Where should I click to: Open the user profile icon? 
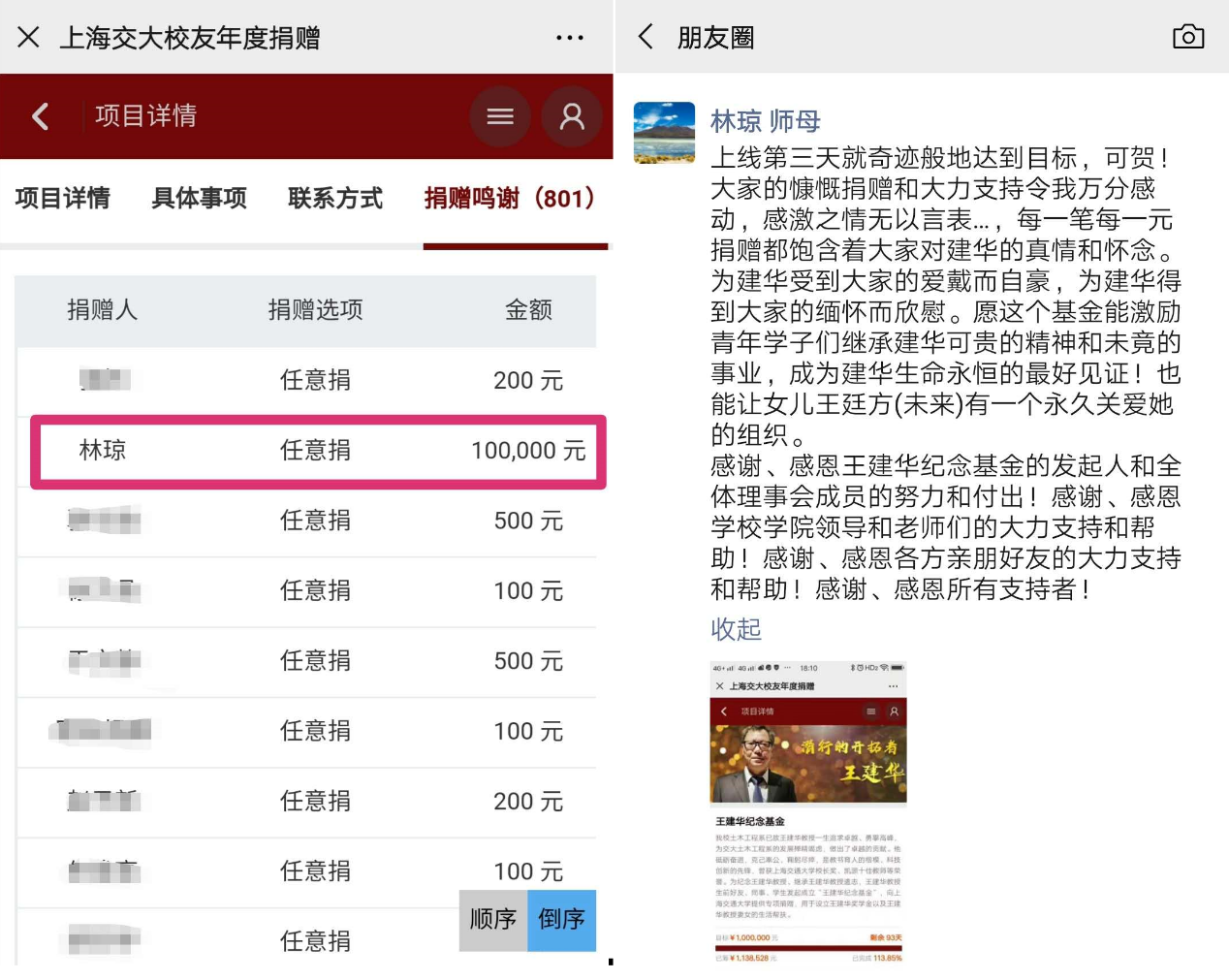tap(572, 116)
